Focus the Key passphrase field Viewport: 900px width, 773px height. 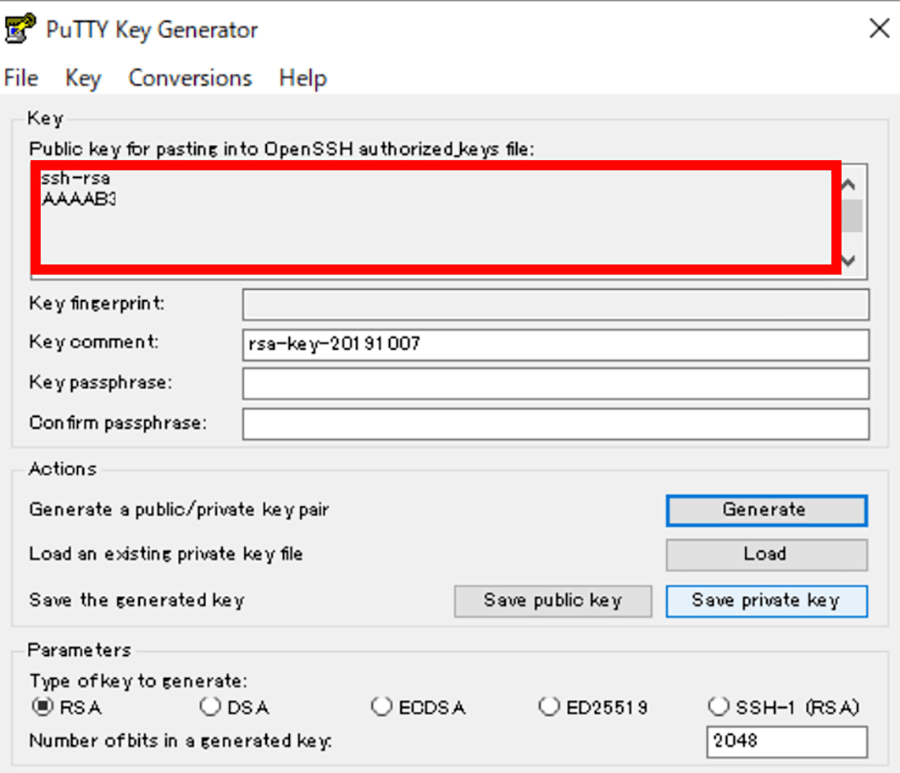[x=556, y=383]
